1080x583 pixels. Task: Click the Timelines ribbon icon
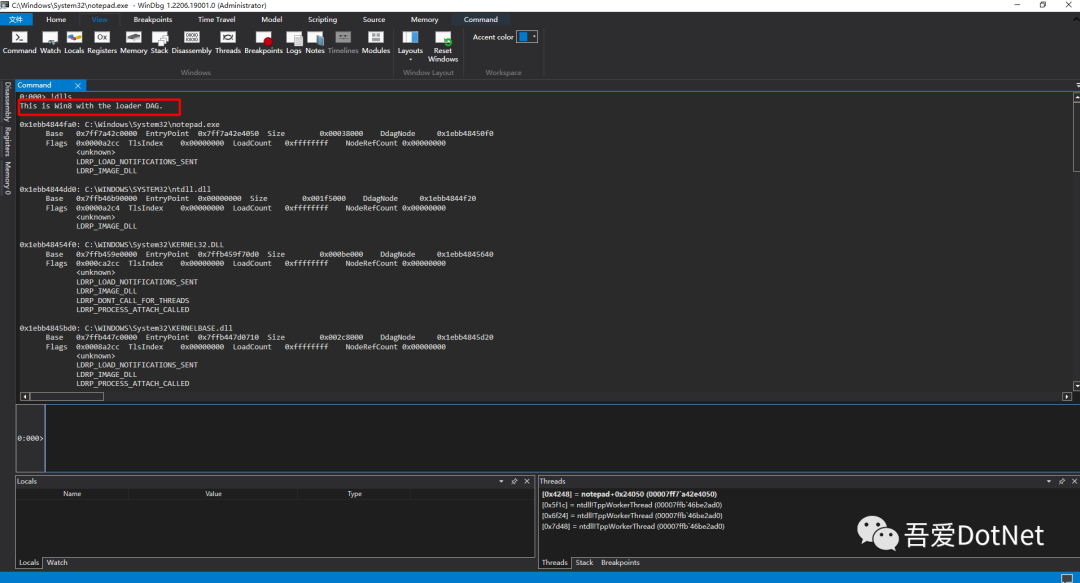point(343,42)
